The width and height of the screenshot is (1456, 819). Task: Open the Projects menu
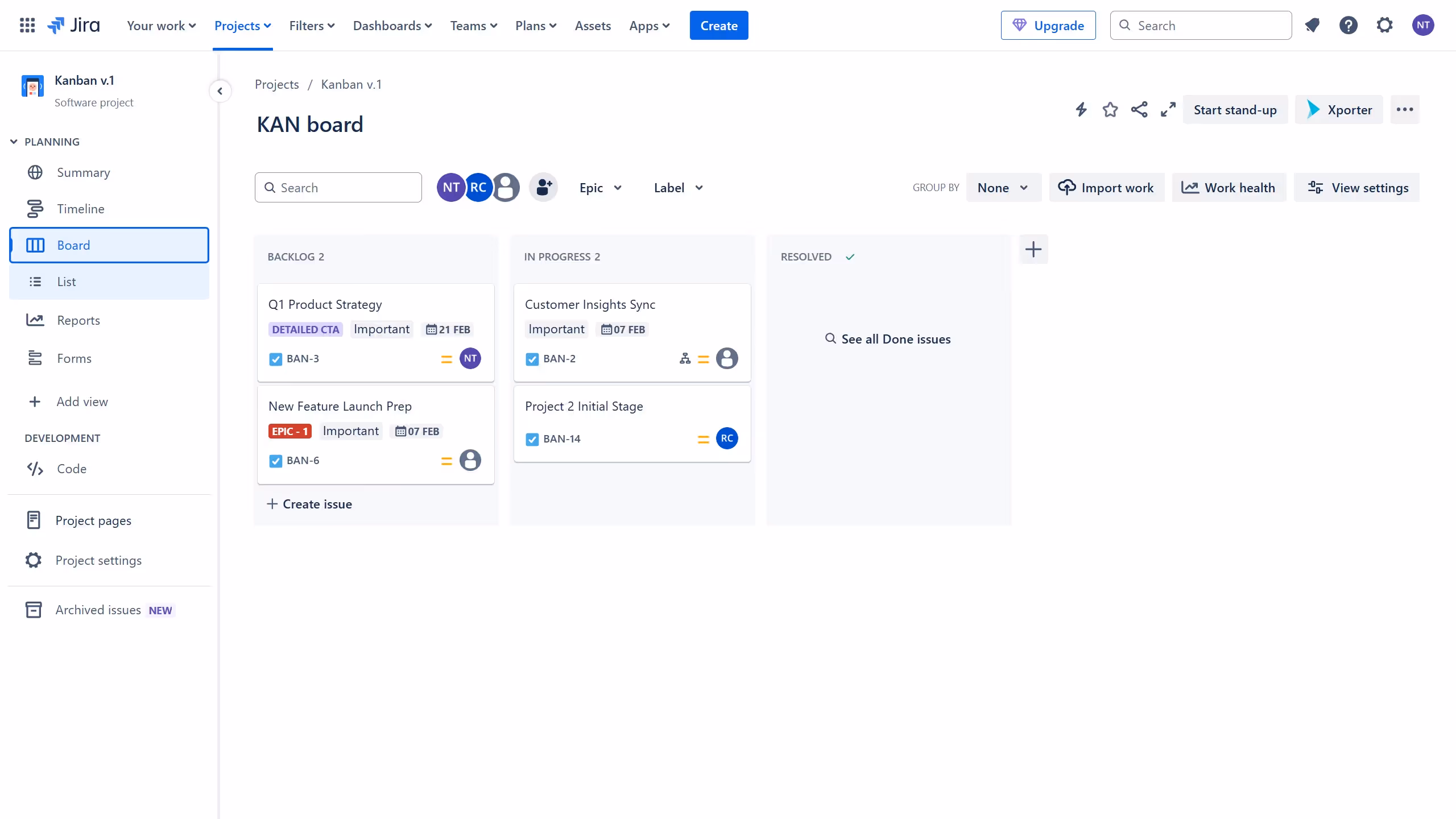coord(242,26)
